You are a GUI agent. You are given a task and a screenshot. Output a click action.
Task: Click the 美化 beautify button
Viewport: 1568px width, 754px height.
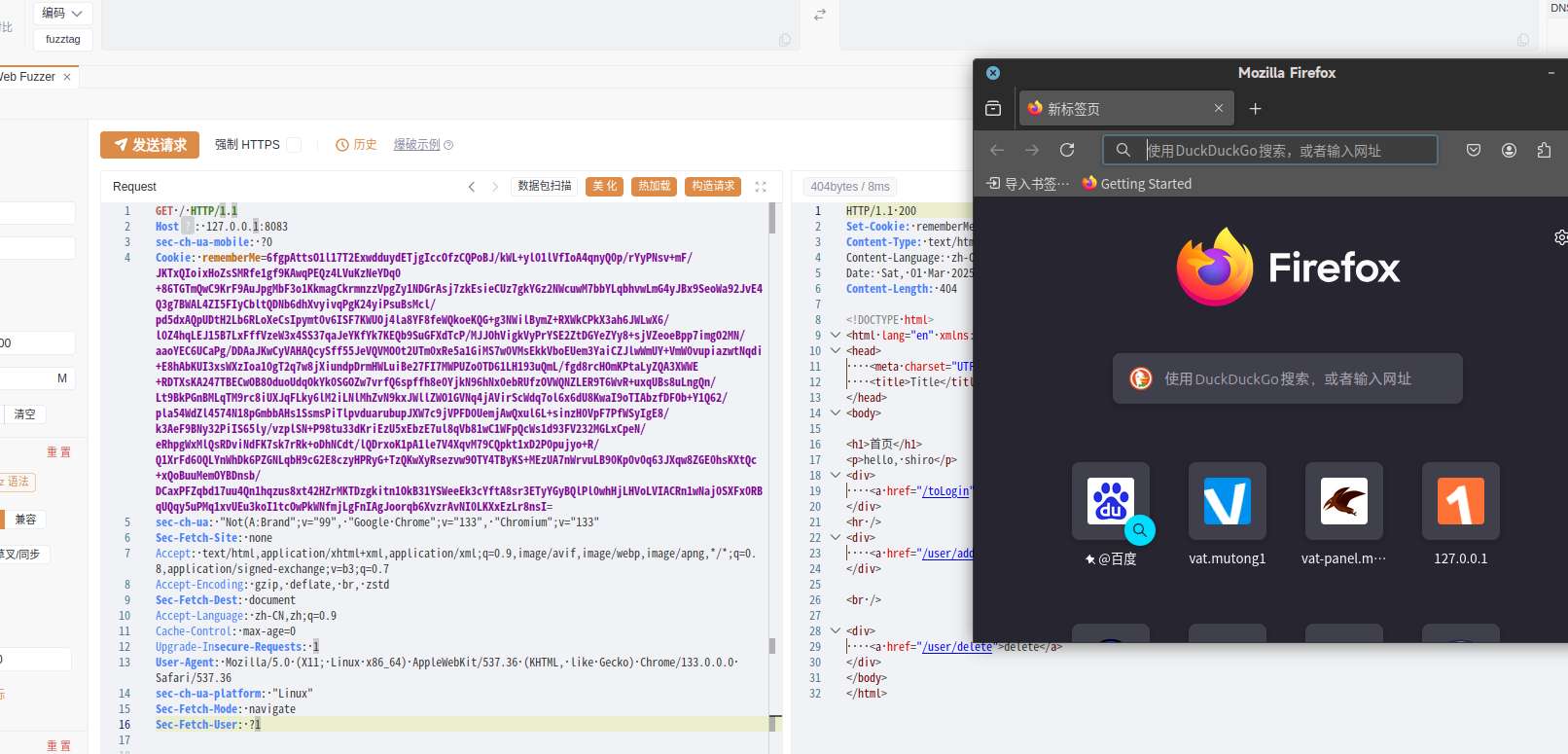pyautogui.click(x=604, y=187)
